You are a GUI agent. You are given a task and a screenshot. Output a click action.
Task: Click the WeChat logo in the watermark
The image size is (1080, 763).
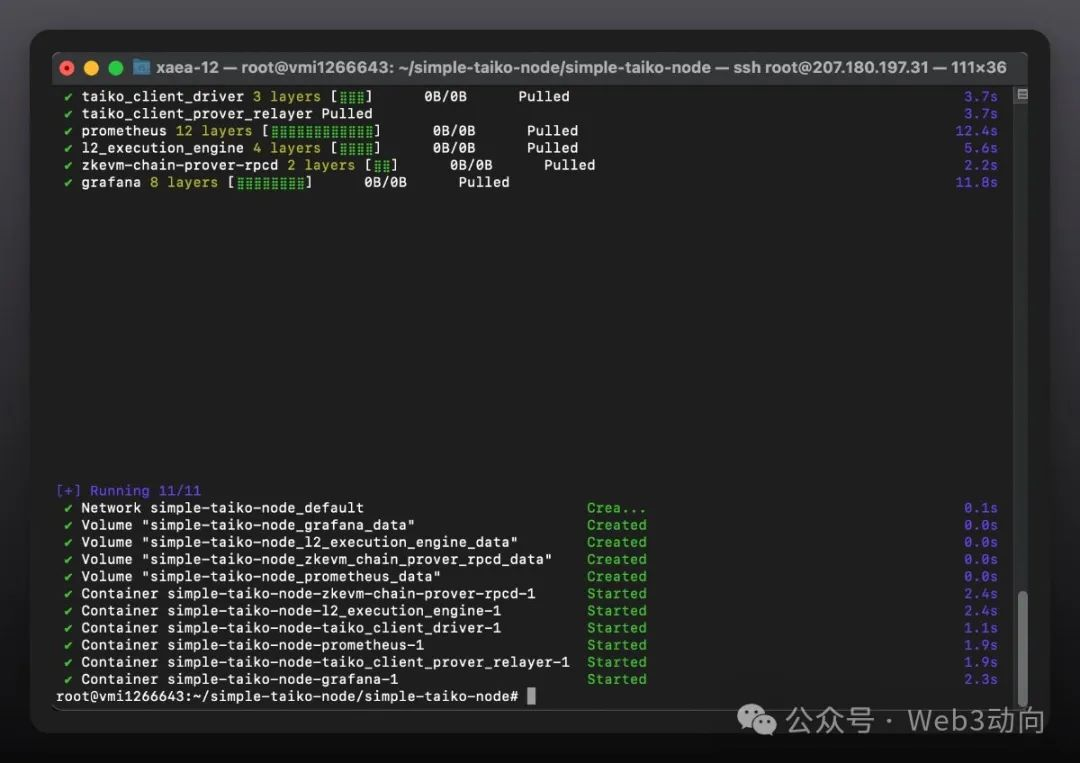pos(756,719)
